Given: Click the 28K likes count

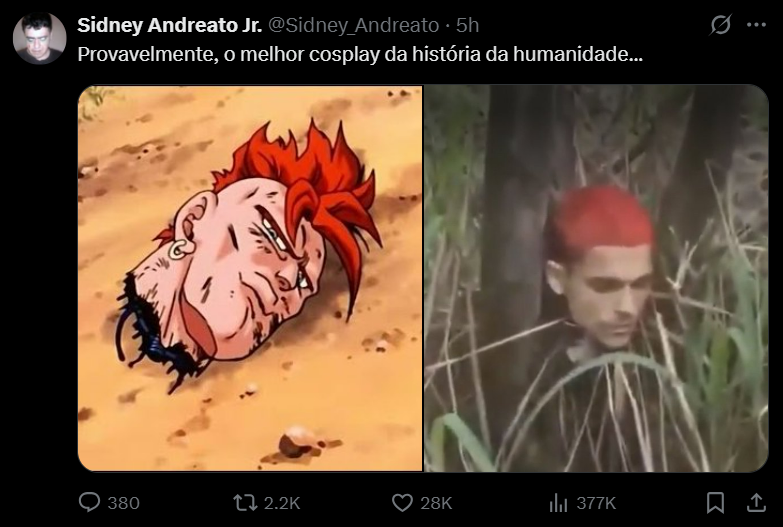Looking at the screenshot, I should [x=436, y=503].
